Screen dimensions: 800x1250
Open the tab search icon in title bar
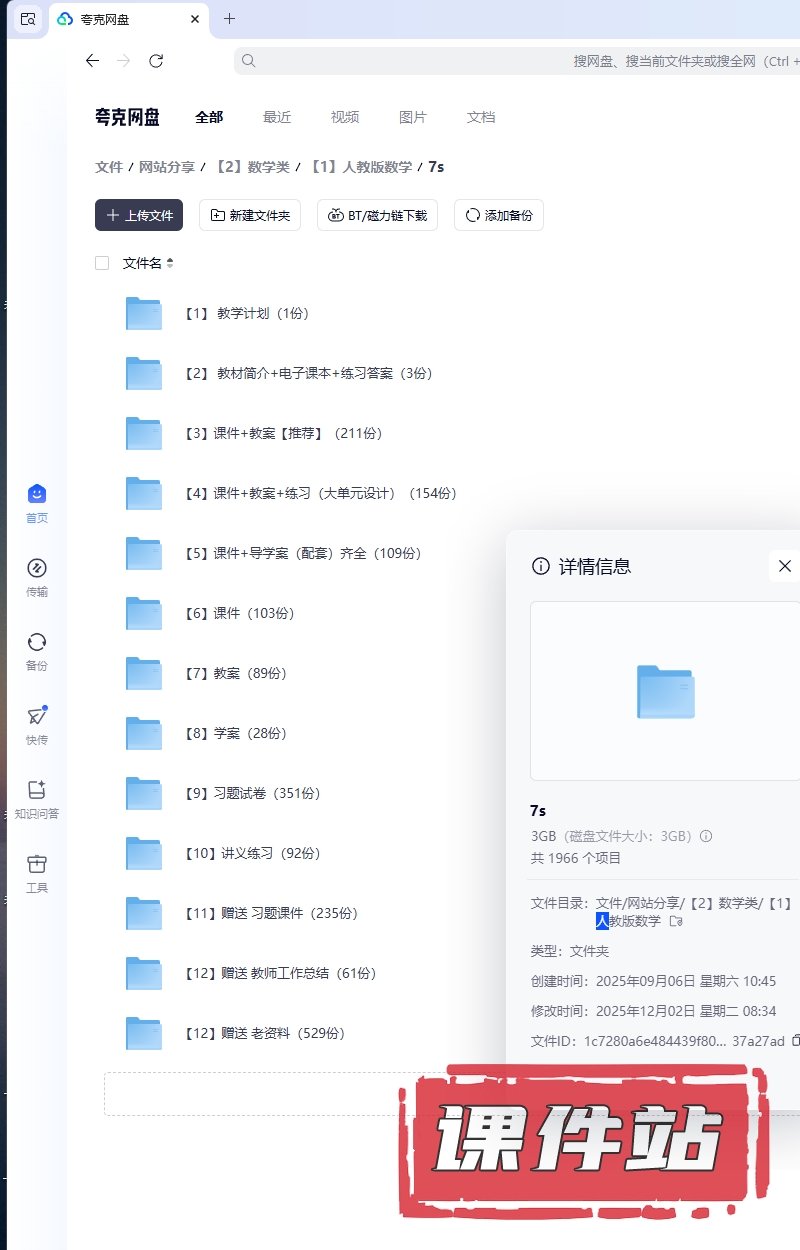(28, 19)
